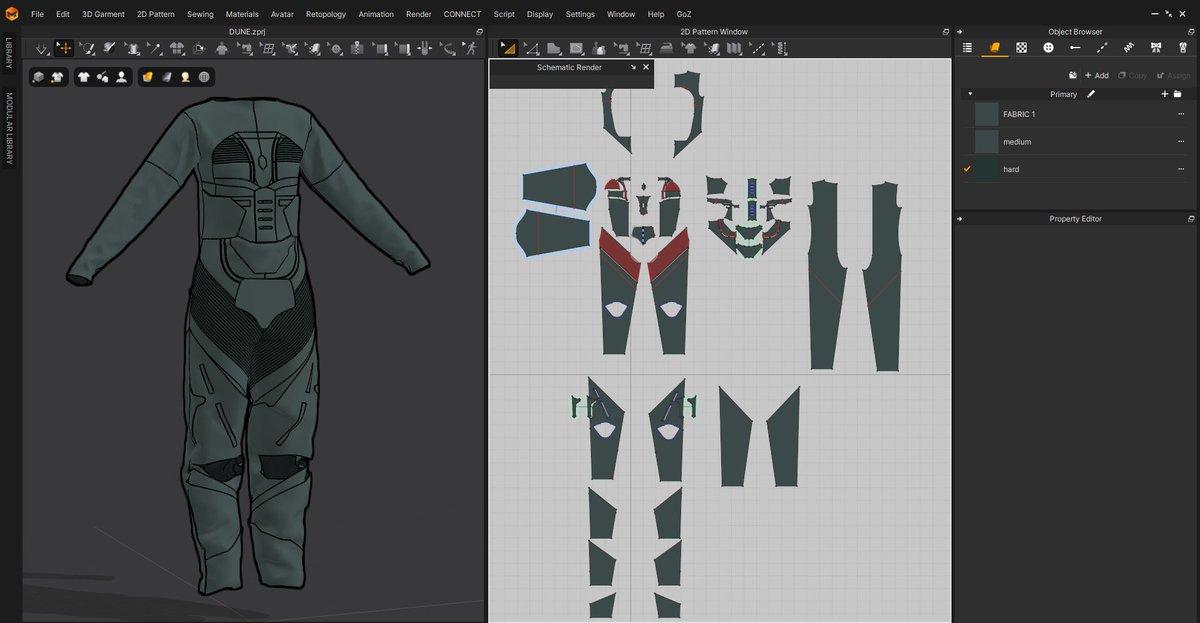Viewport: 1200px width, 623px height.
Task: Select the pleats fold tool in the 2D toolbar
Action: coord(735,47)
